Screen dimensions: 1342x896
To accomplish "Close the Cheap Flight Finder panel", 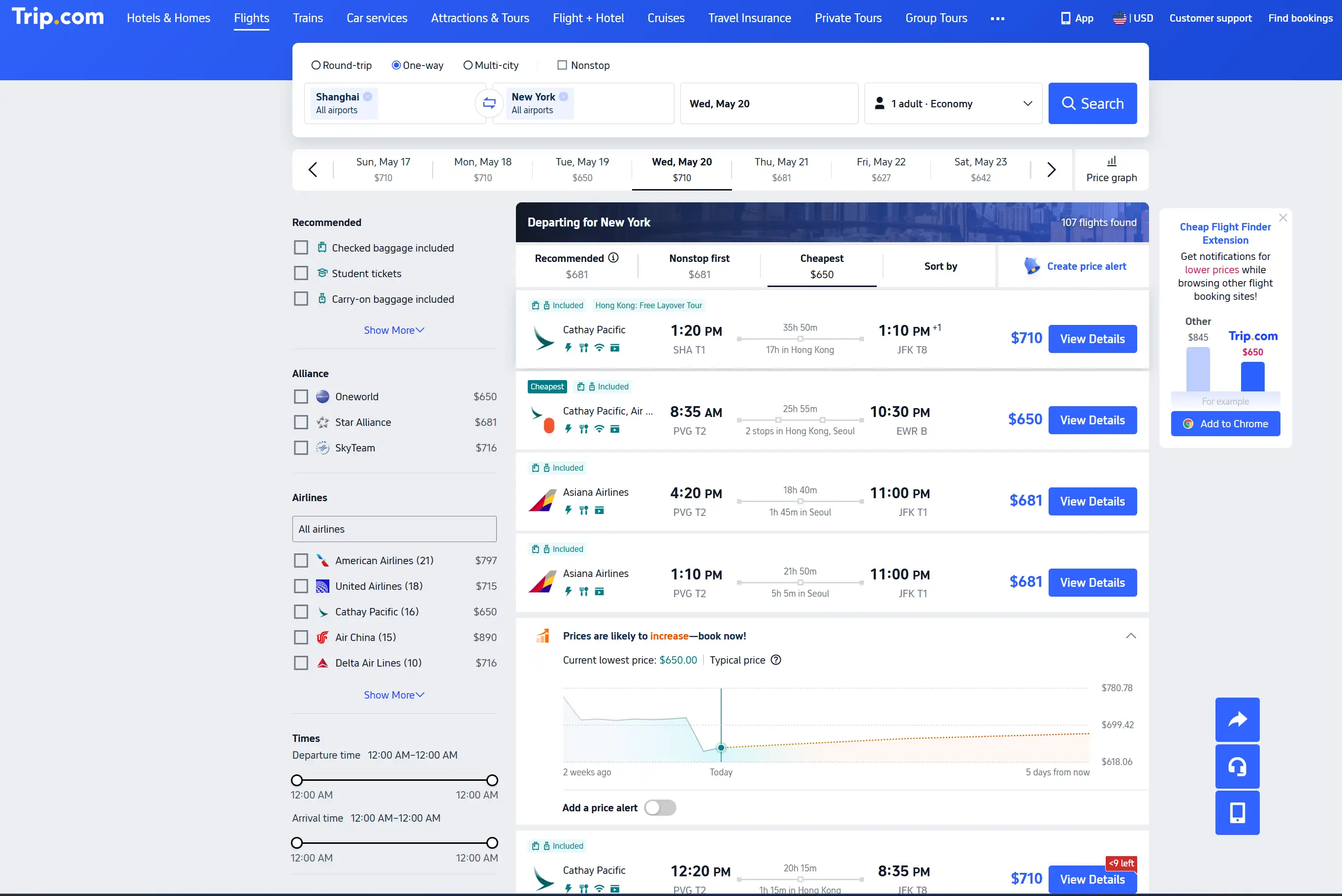I will click(1282, 218).
